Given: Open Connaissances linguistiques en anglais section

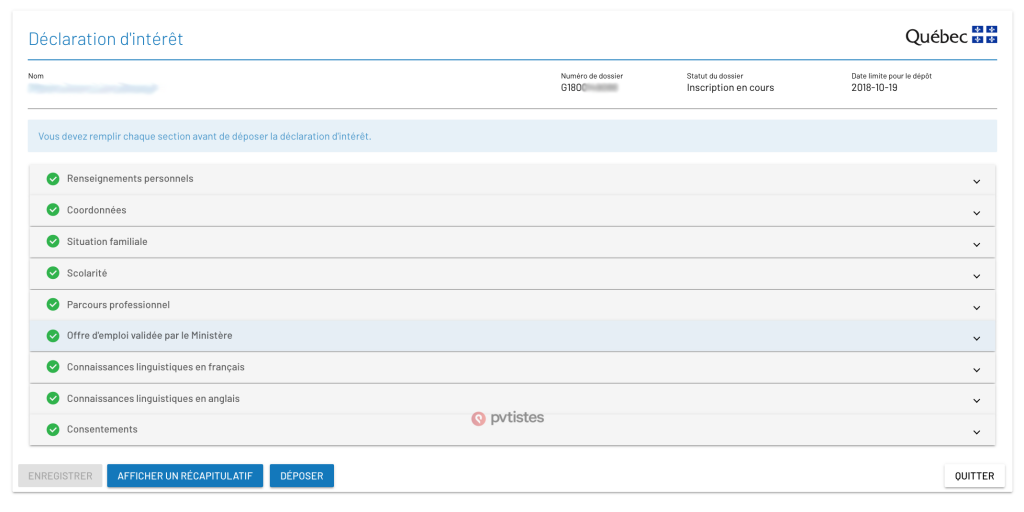Looking at the screenshot, I should [153, 398].
